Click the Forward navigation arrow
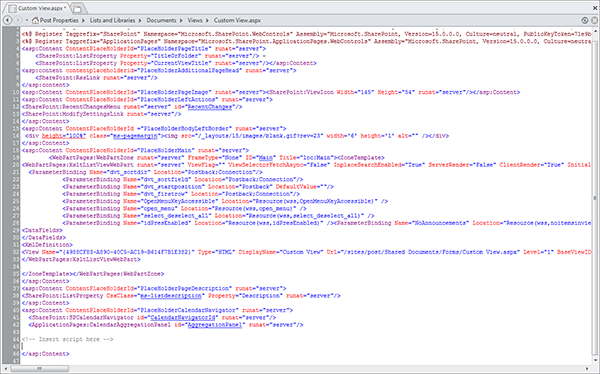 tap(17, 20)
